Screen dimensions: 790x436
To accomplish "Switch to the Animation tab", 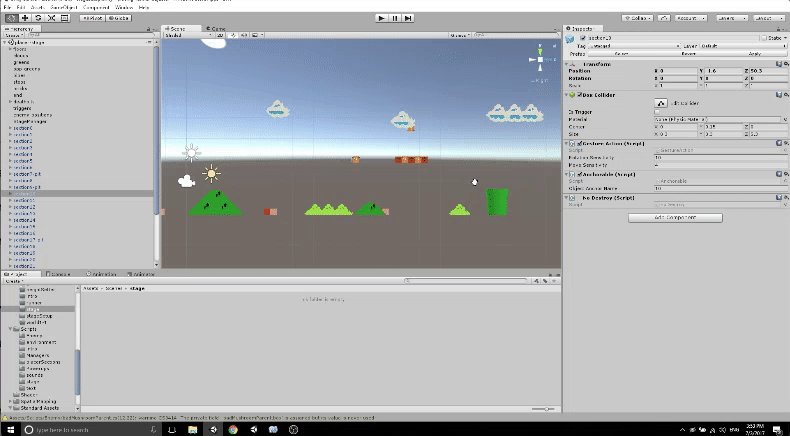I will 101,274.
